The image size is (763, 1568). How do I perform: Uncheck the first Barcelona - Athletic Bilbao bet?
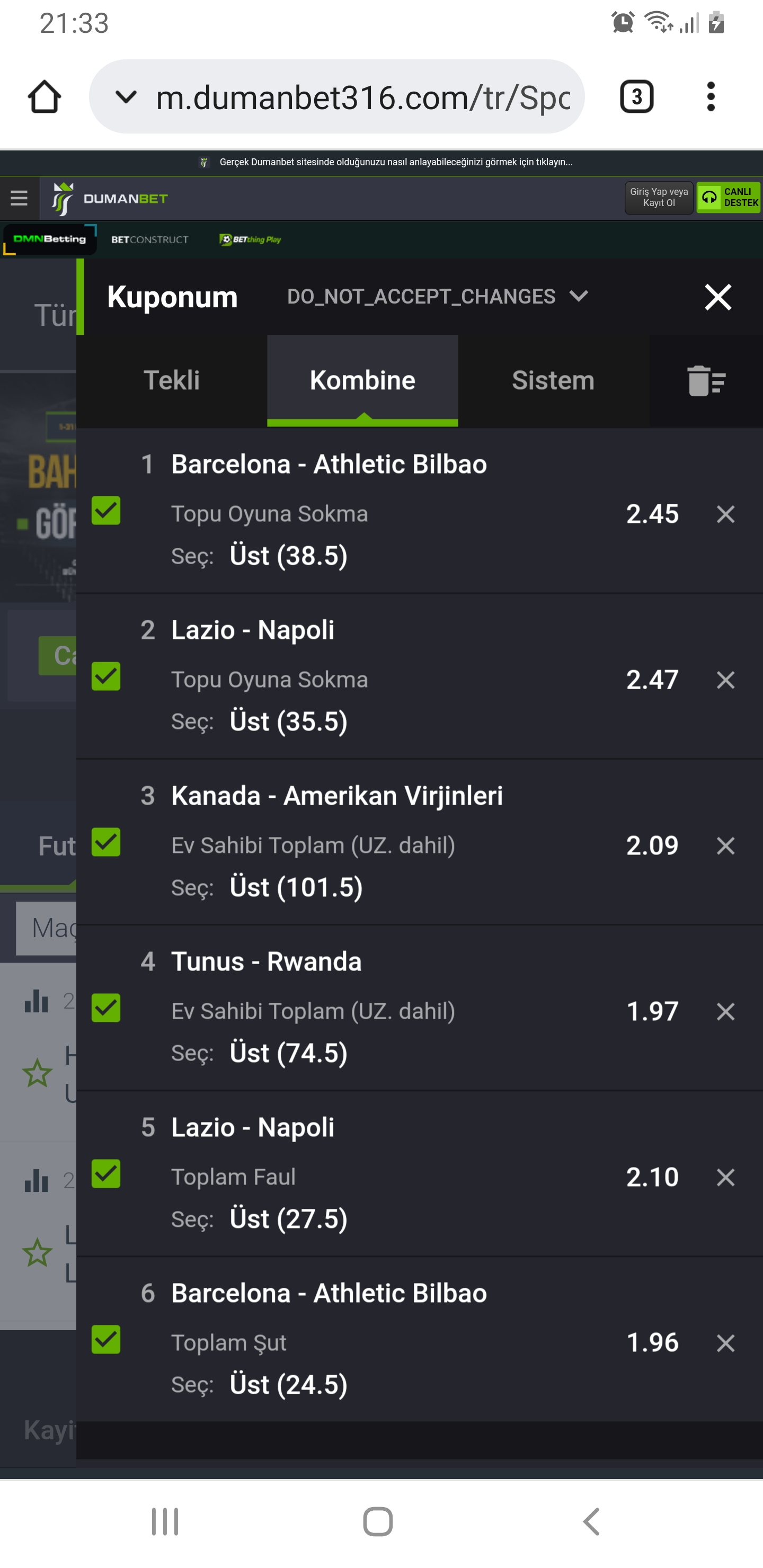pos(106,511)
